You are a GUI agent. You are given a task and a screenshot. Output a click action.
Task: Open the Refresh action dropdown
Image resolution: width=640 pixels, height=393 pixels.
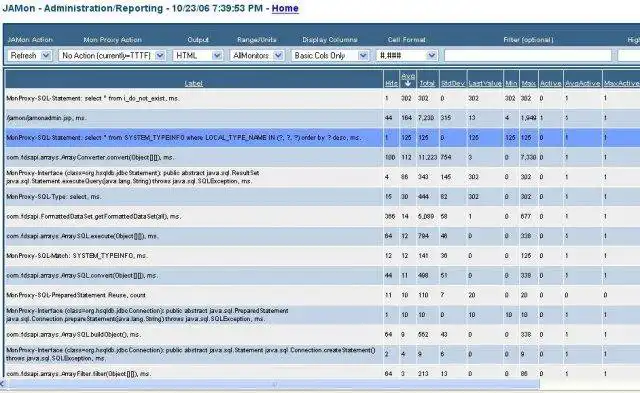pos(29,56)
